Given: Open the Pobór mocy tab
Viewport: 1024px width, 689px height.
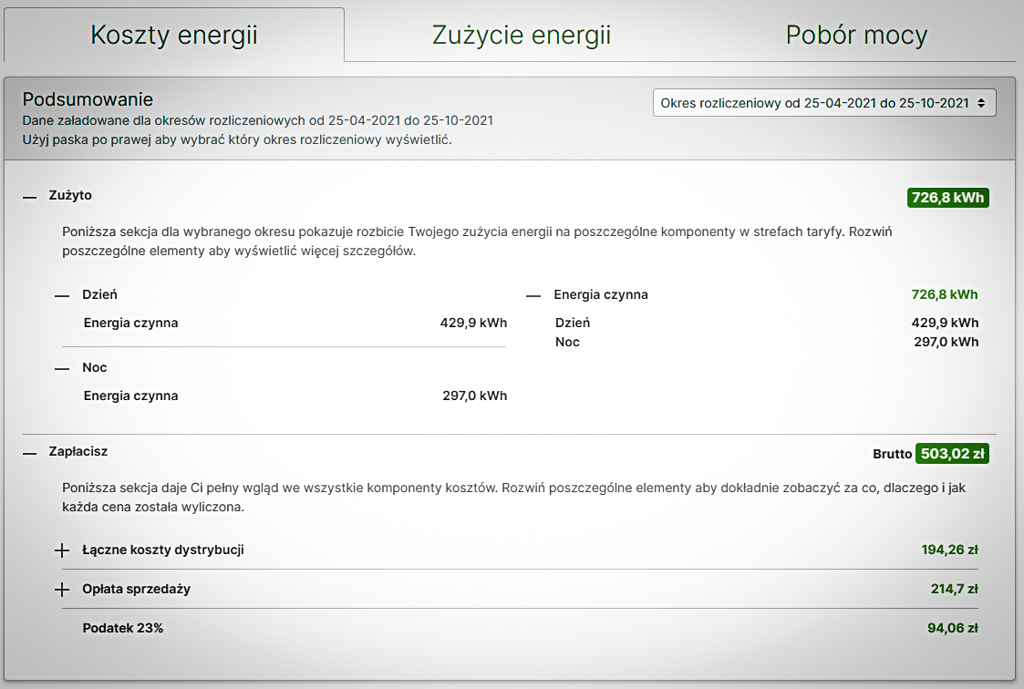Looking at the screenshot, I should (x=856, y=35).
